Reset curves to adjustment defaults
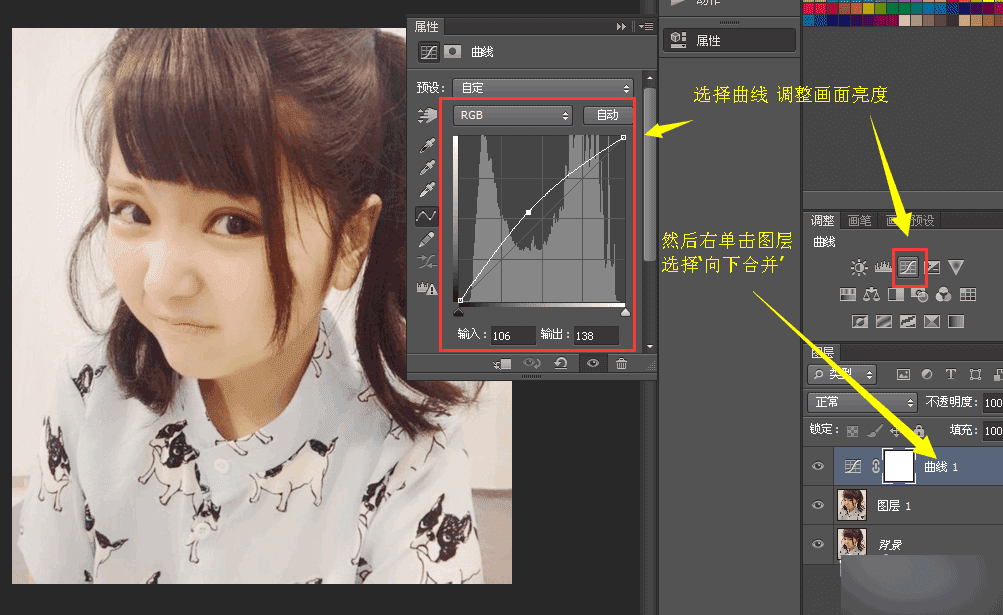The width and height of the screenshot is (1003, 615). 561,363
